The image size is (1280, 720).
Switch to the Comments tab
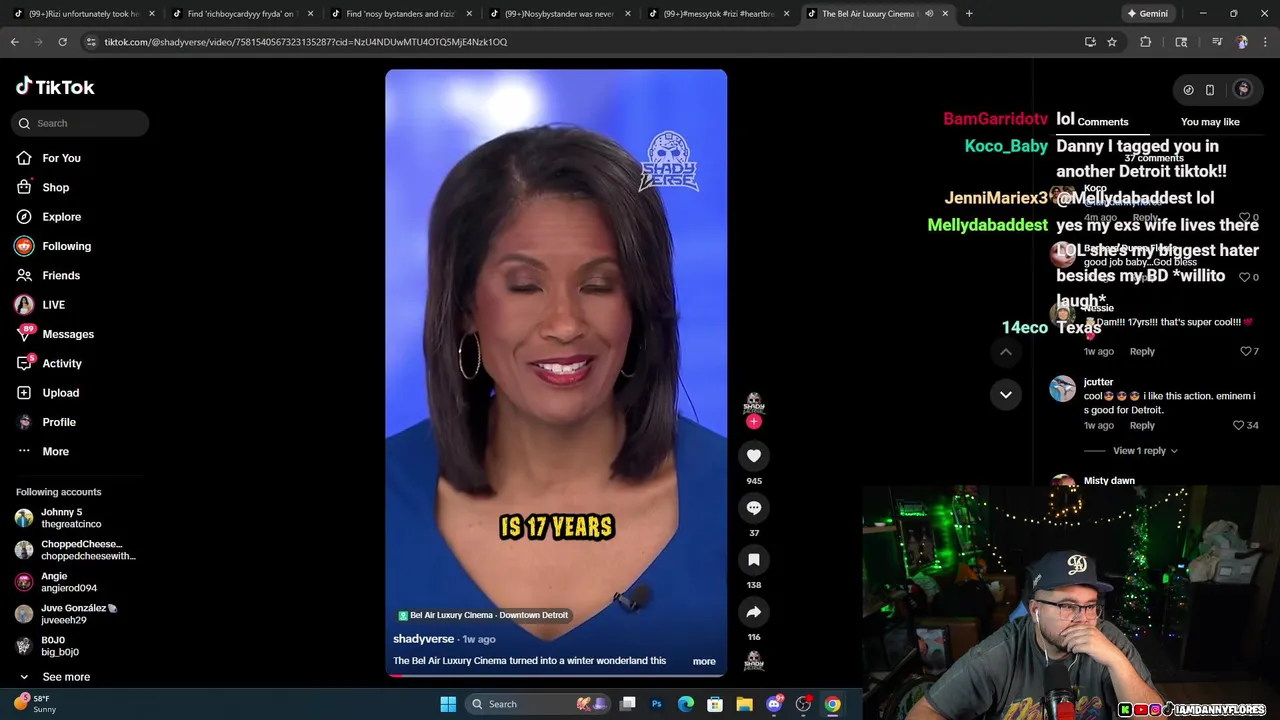pos(1102,122)
